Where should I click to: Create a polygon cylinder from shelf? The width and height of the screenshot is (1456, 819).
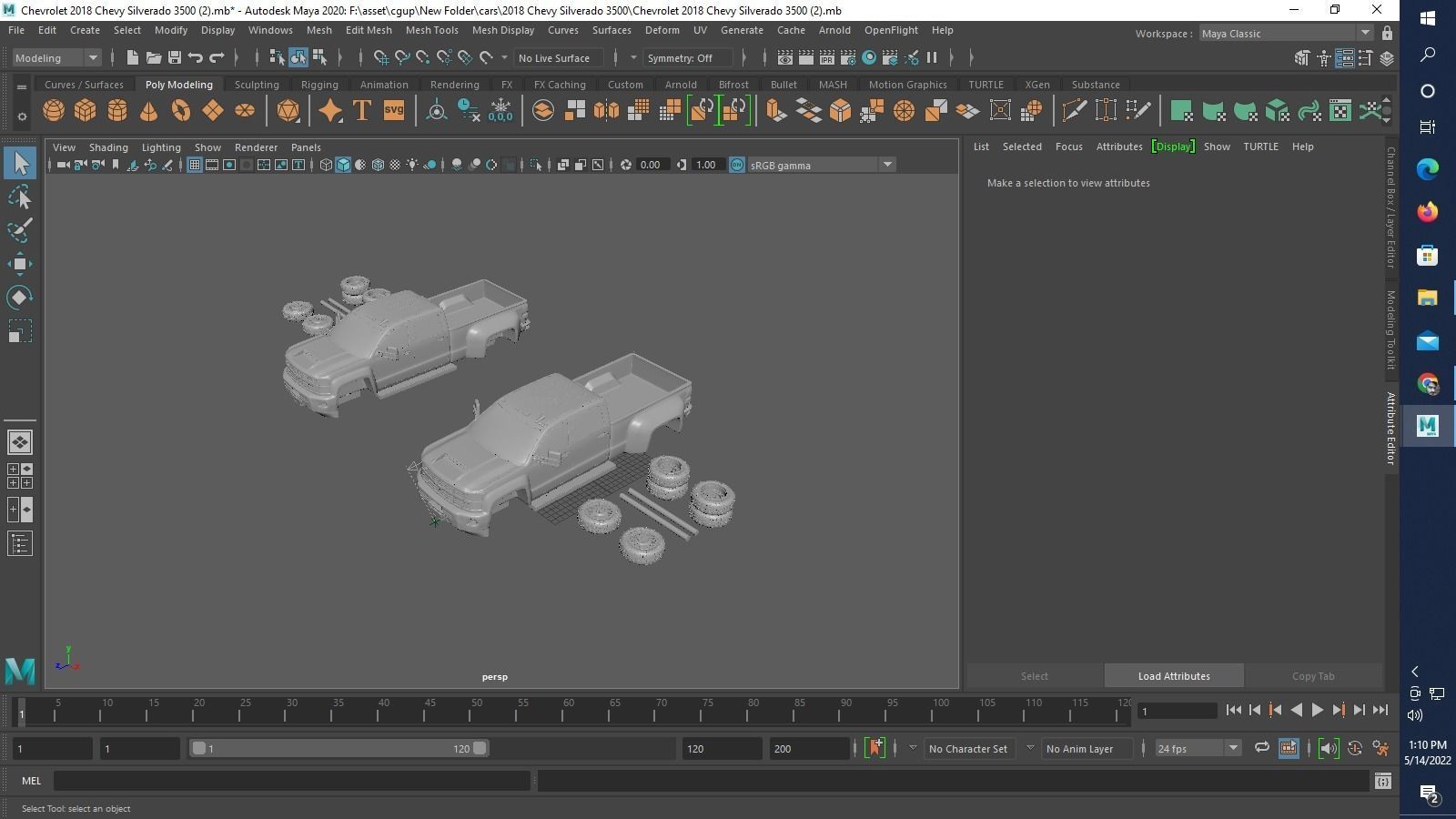point(117,111)
